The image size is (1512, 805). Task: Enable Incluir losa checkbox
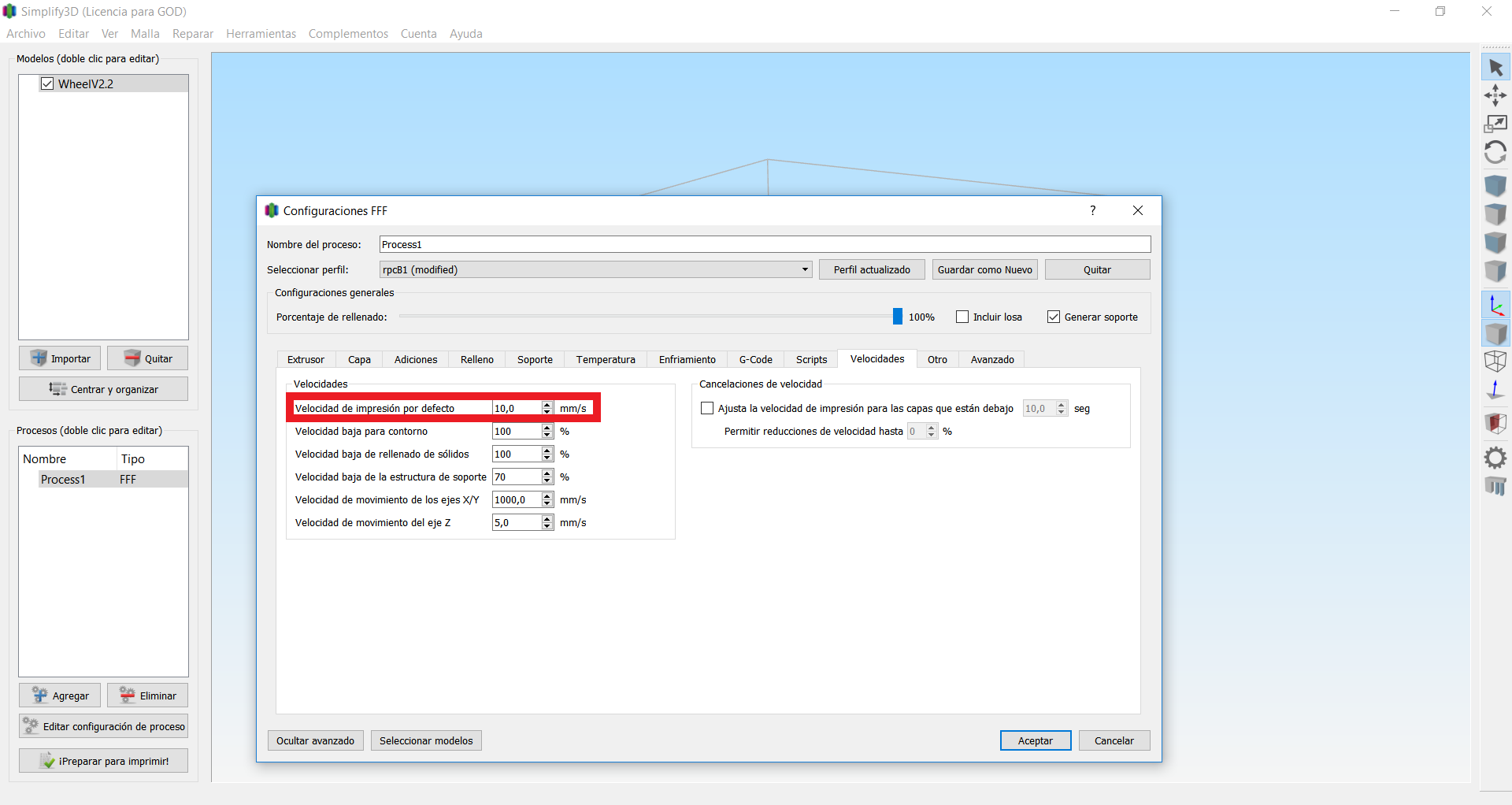pyautogui.click(x=962, y=317)
